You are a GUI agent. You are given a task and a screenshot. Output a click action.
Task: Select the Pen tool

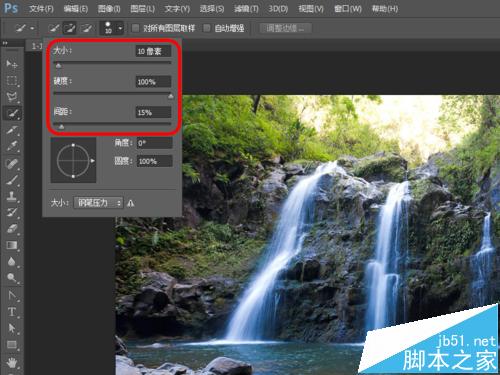point(12,295)
